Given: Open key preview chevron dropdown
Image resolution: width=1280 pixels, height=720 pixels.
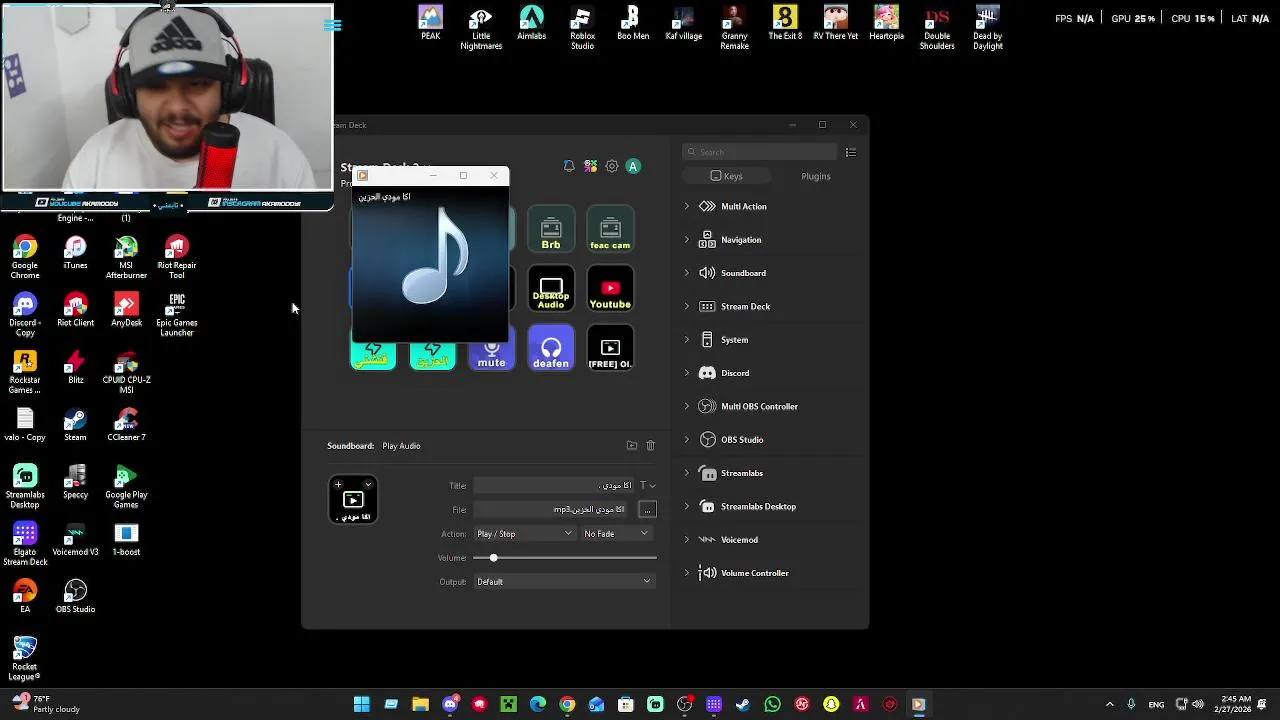Looking at the screenshot, I should [x=368, y=484].
